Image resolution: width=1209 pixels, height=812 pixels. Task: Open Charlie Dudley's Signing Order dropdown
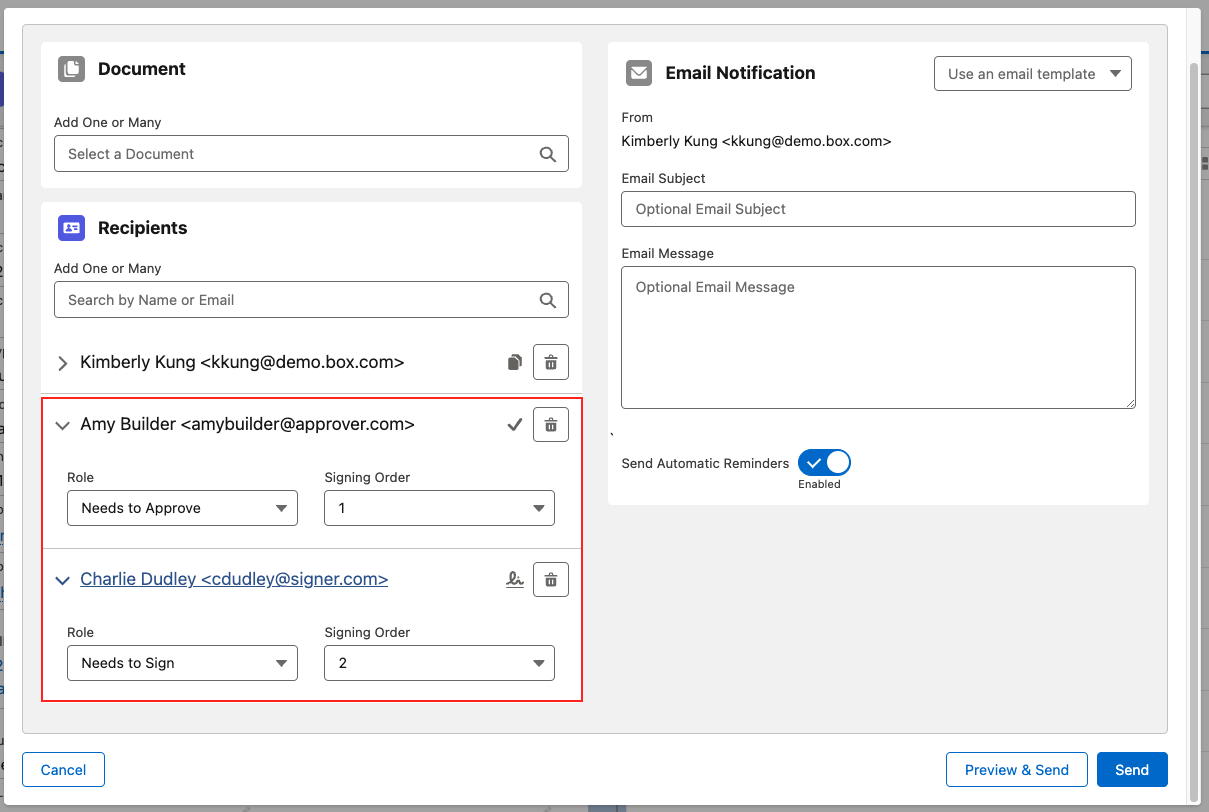click(x=439, y=663)
